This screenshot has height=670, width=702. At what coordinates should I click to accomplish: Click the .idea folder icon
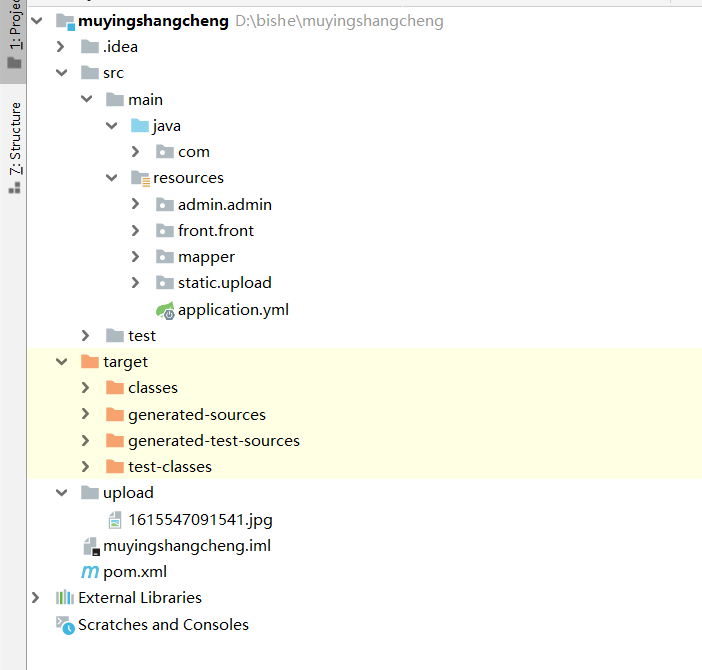tap(90, 47)
